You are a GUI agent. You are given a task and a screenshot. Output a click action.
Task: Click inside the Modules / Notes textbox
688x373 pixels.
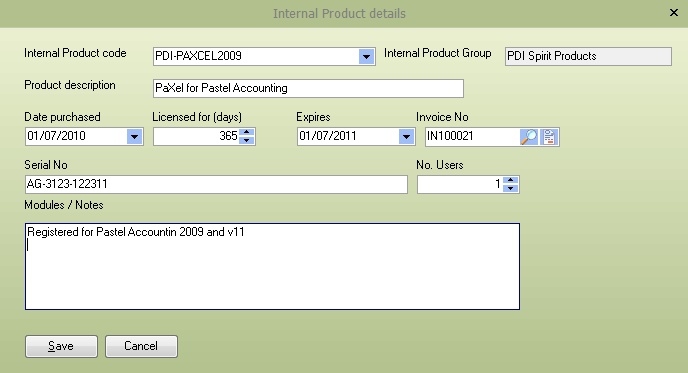272,266
